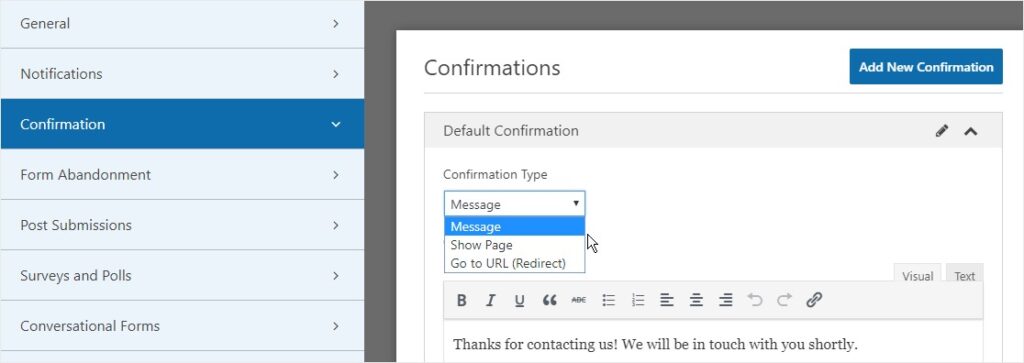1024x363 pixels.
Task: Align text right in the editor
Action: click(726, 300)
